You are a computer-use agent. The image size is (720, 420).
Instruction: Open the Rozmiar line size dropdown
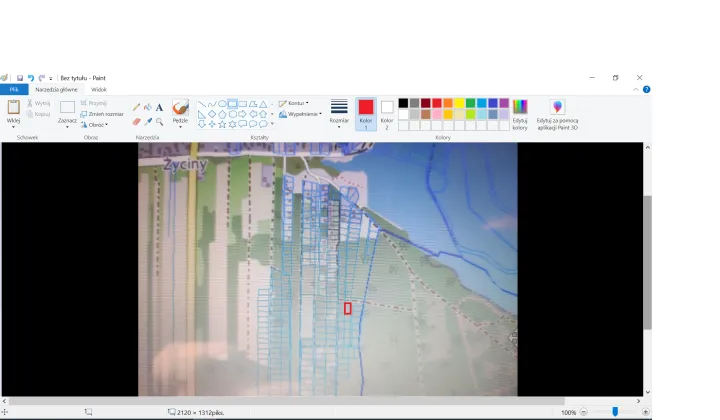pyautogui.click(x=339, y=113)
